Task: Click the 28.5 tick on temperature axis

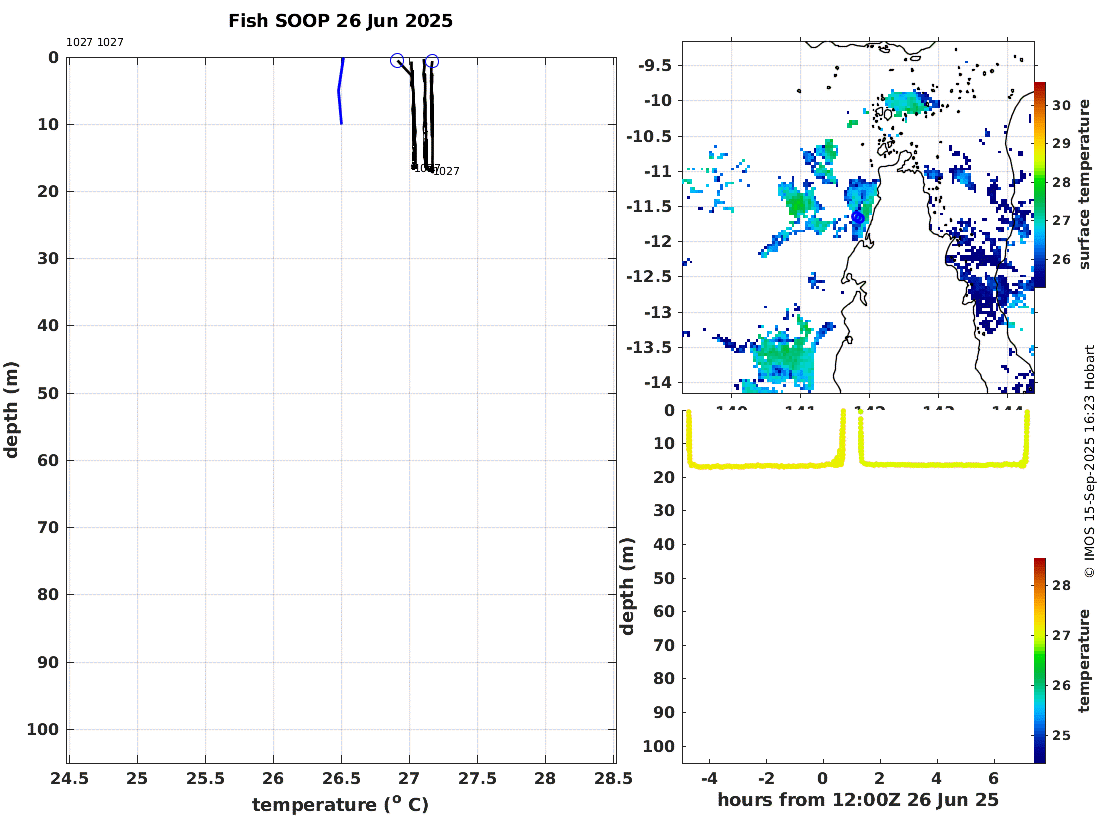Action: coord(614,779)
